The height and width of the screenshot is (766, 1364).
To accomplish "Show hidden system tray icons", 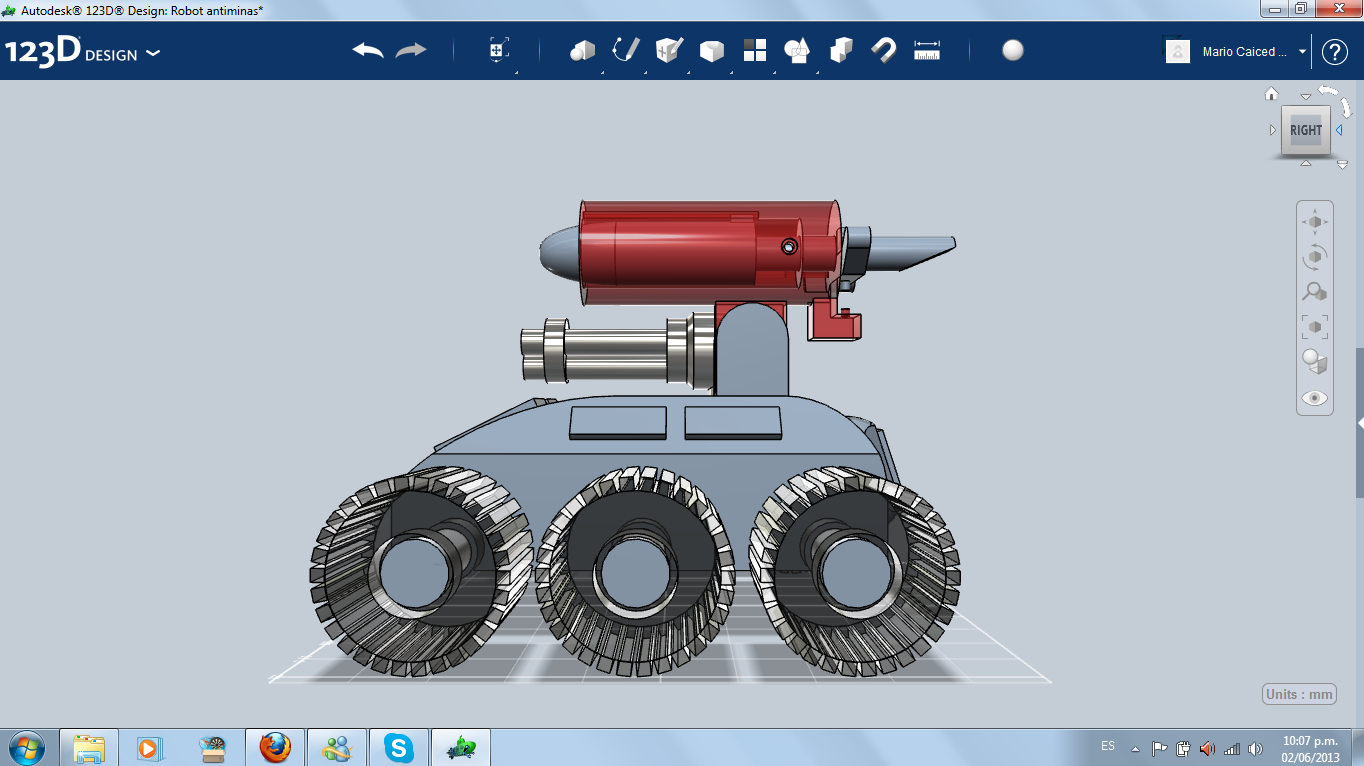I will tap(1135, 748).
